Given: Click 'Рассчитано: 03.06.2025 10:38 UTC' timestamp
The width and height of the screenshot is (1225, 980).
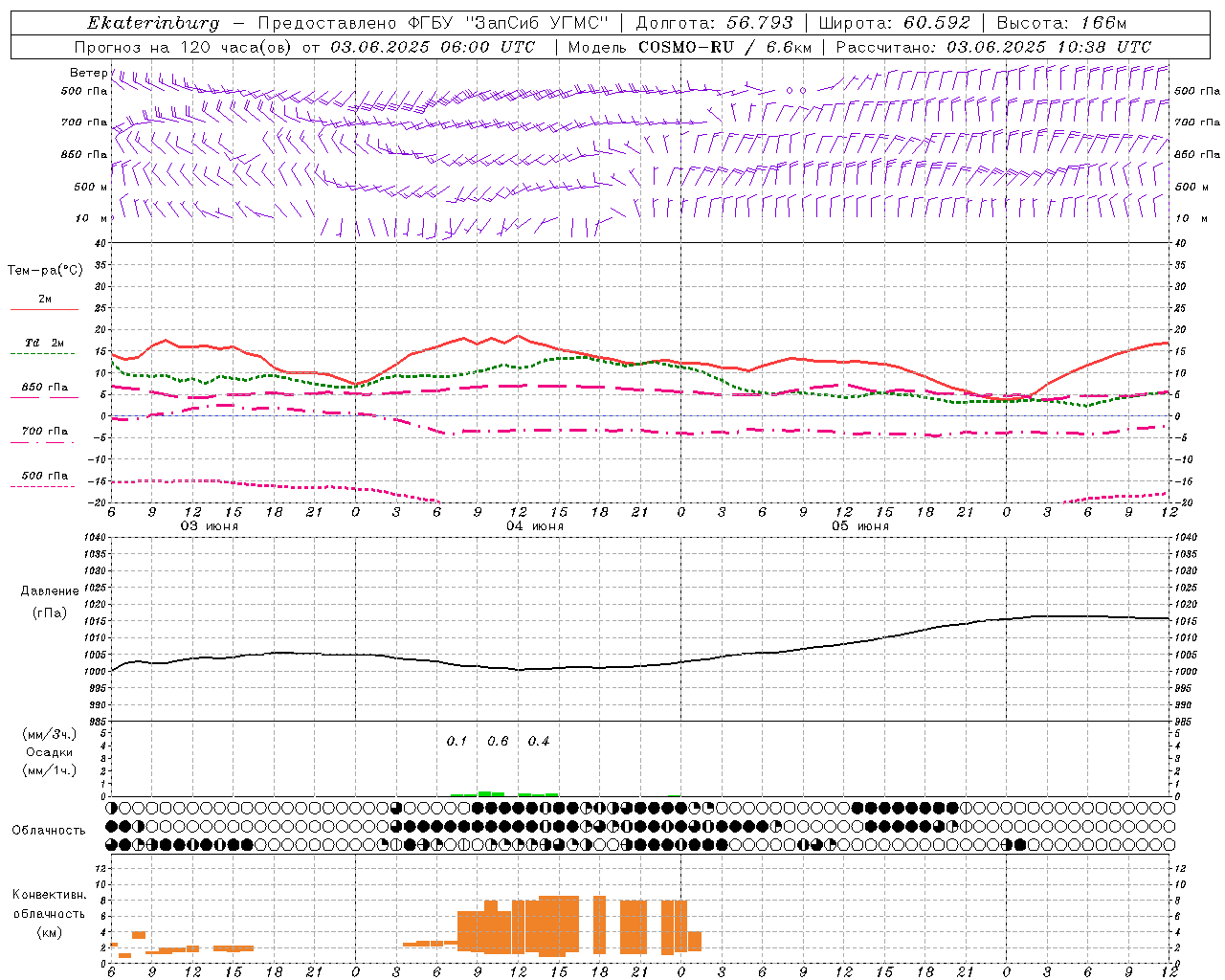Looking at the screenshot, I should 993,47.
